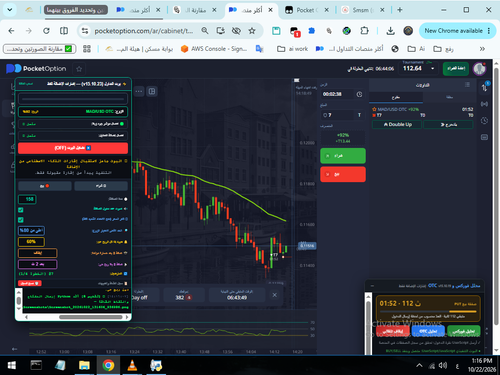Viewport: 500px width, 375px height.
Task: Switch to the closed trades tab
Action: tap(449, 97)
